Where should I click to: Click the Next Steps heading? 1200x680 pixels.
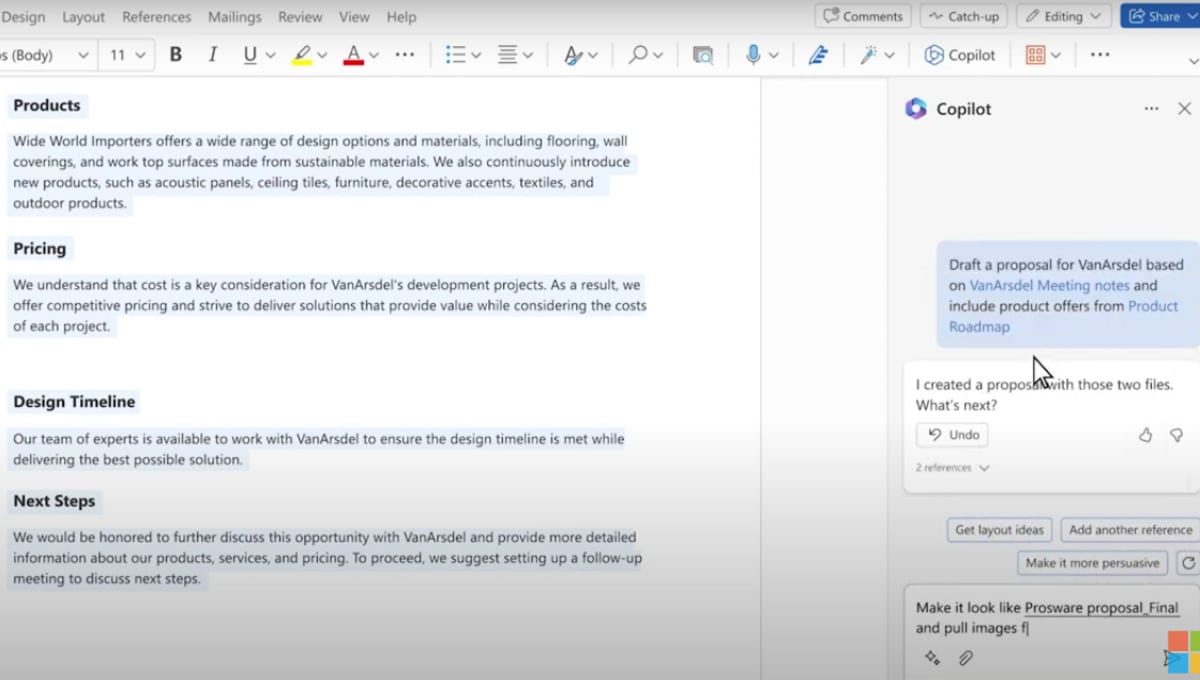coord(54,501)
